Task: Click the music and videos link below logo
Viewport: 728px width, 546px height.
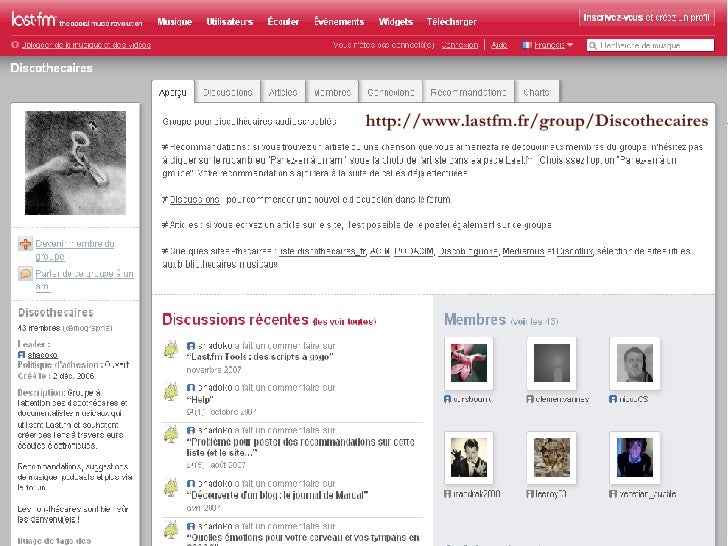Action: 86,45
